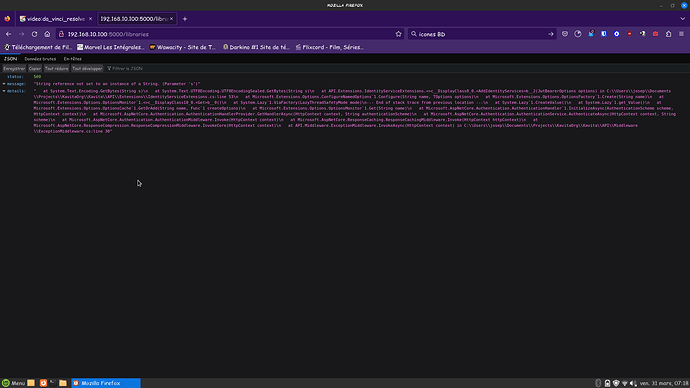This screenshot has height=388, width=690.
Task: Go back to the previous page
Action: tap(8, 34)
